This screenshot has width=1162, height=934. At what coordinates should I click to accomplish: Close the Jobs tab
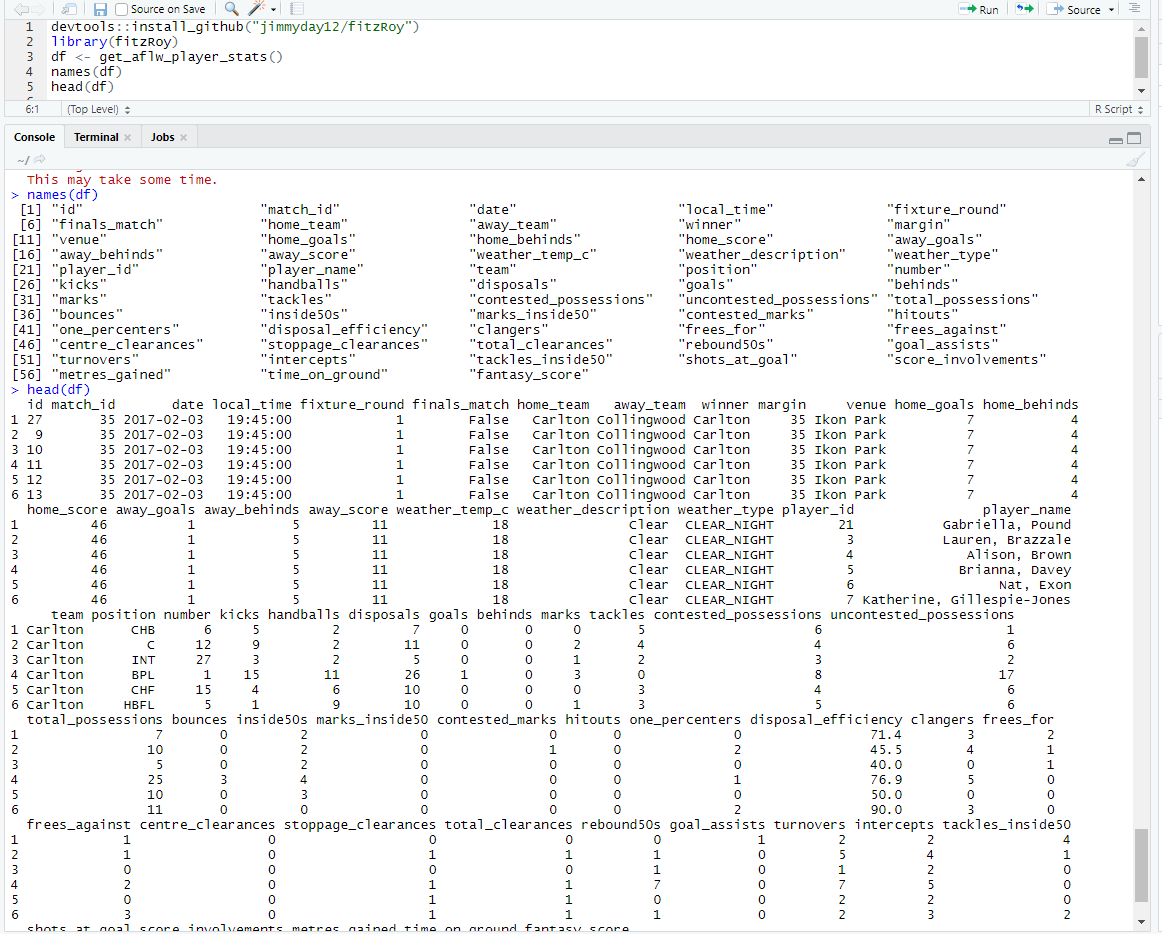pos(183,137)
